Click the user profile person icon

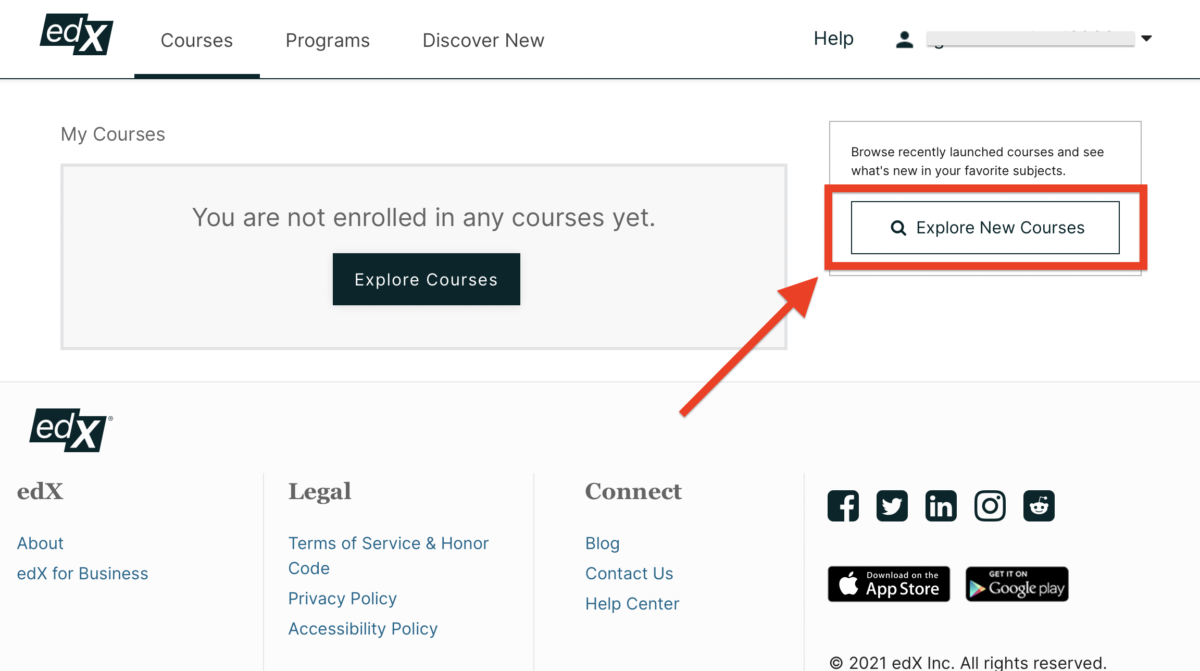coord(904,39)
